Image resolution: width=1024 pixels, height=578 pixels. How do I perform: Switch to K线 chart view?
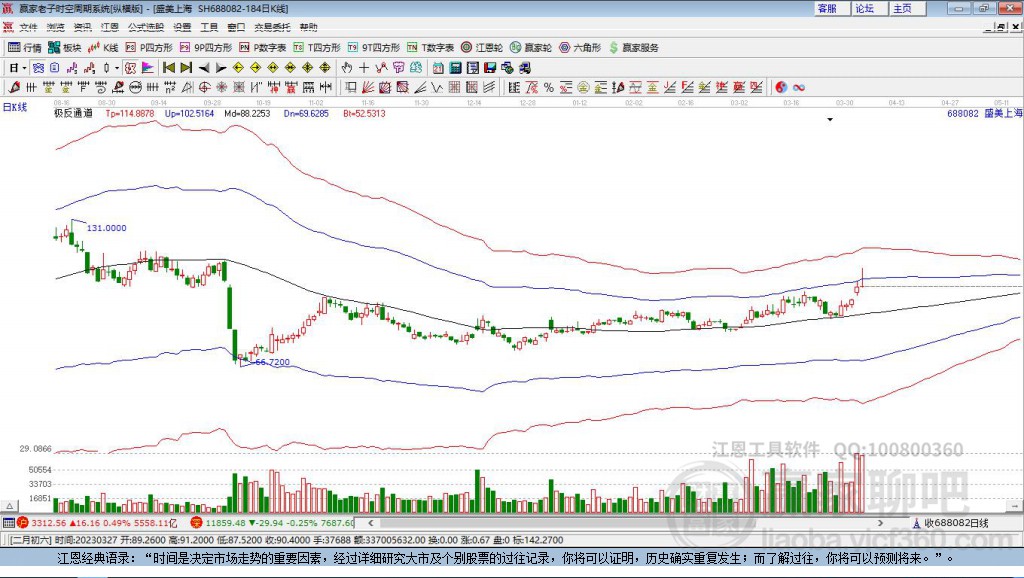click(x=103, y=48)
